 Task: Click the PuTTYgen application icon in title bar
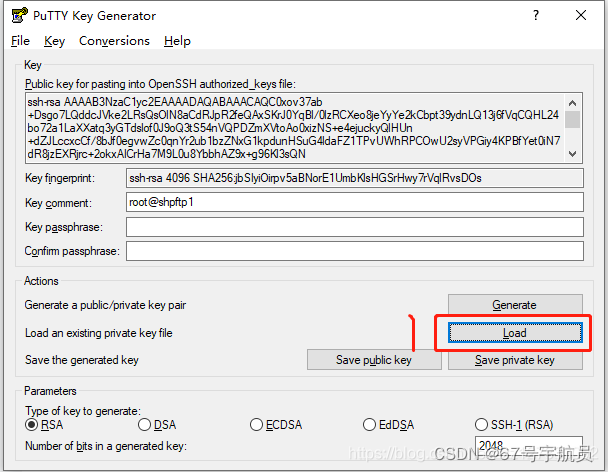[19, 16]
